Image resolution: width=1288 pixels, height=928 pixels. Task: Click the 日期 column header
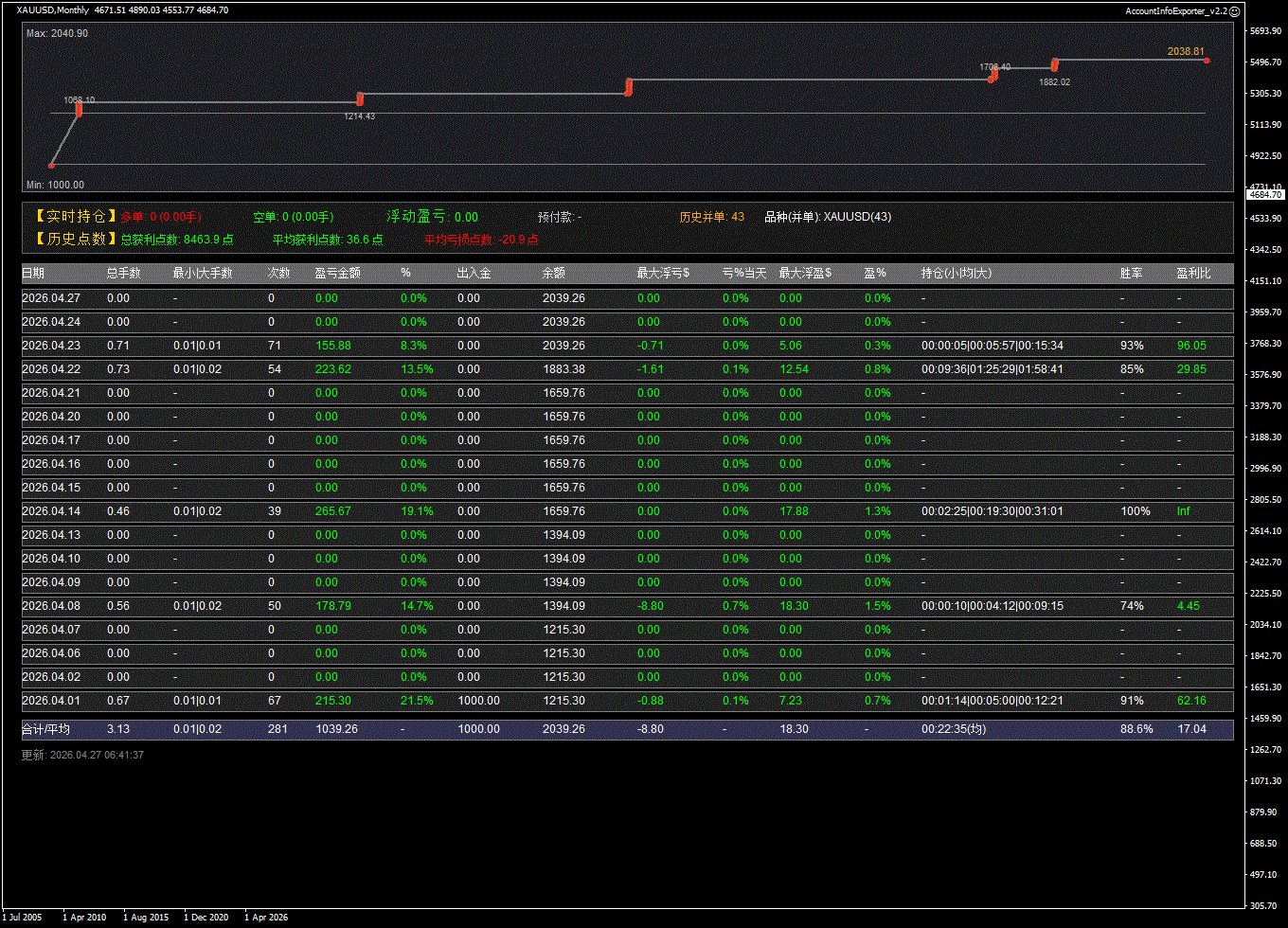tap(33, 274)
